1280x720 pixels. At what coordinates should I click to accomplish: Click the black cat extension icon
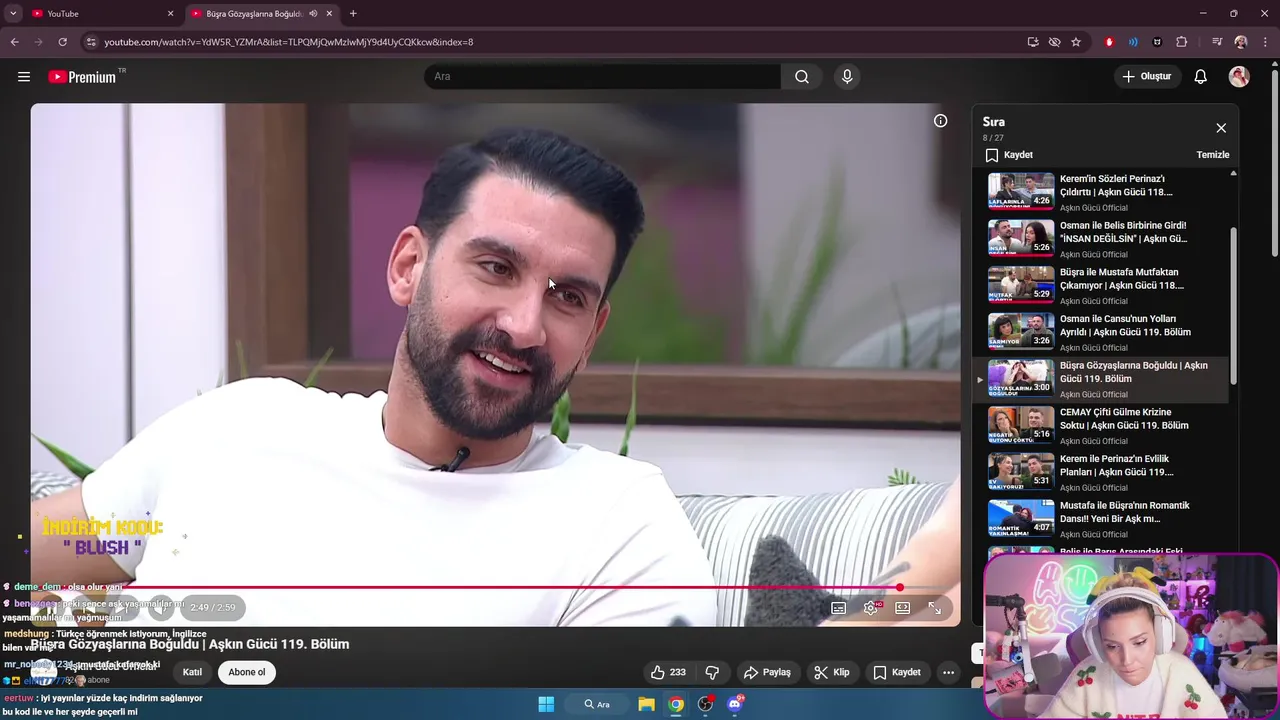[1157, 42]
